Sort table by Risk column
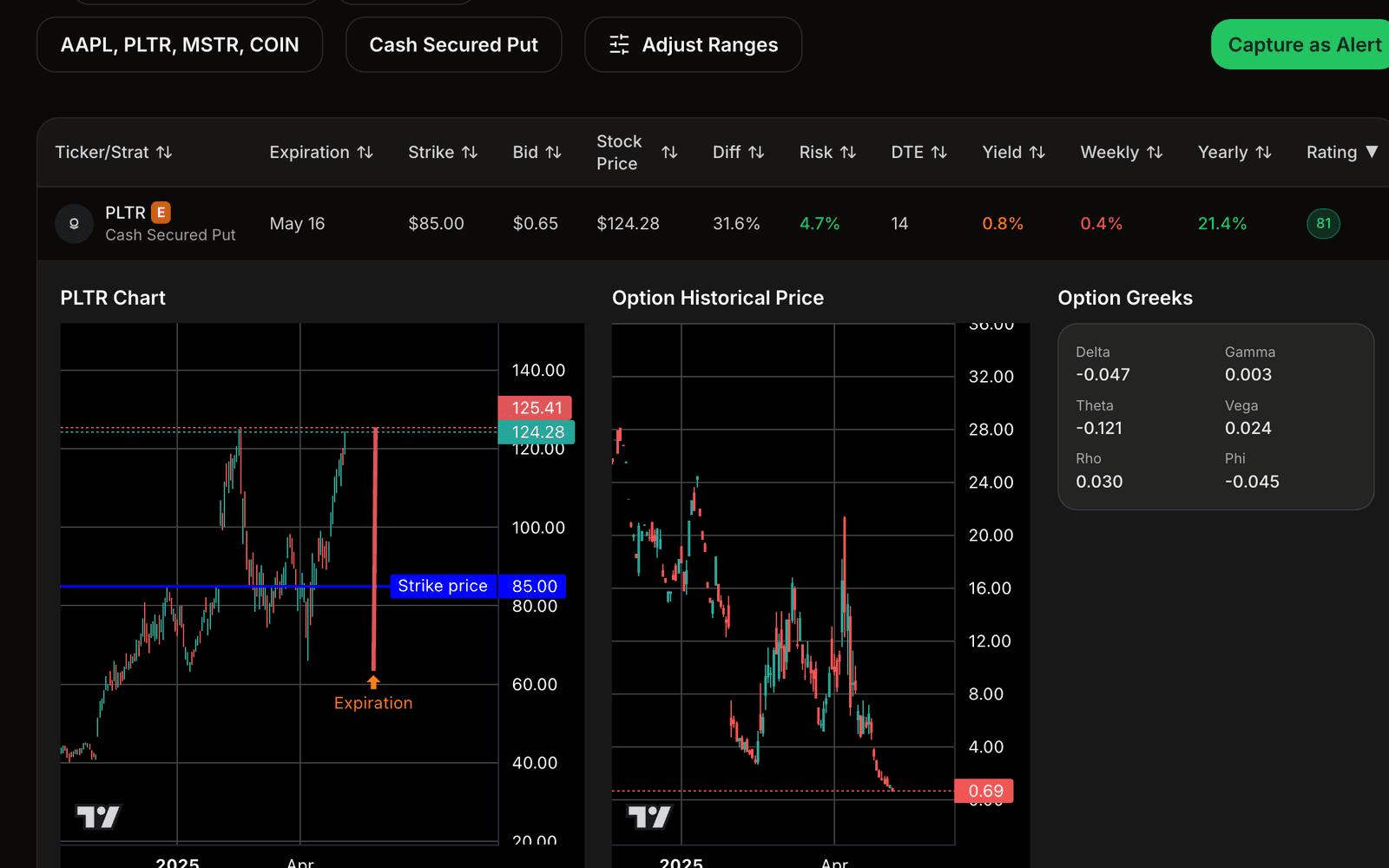 click(x=827, y=153)
